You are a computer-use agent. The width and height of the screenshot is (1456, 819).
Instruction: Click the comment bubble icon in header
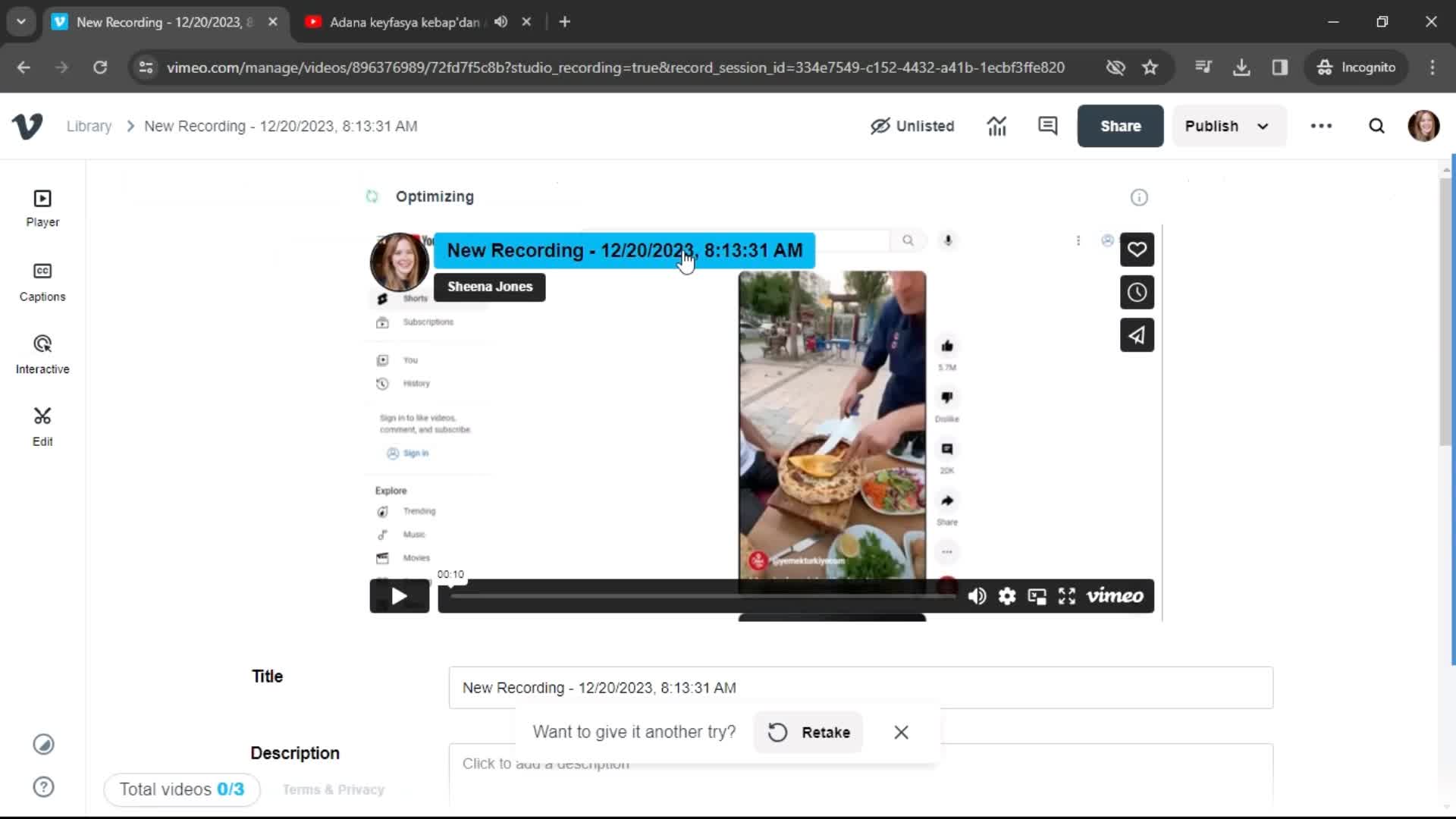[x=1048, y=125]
